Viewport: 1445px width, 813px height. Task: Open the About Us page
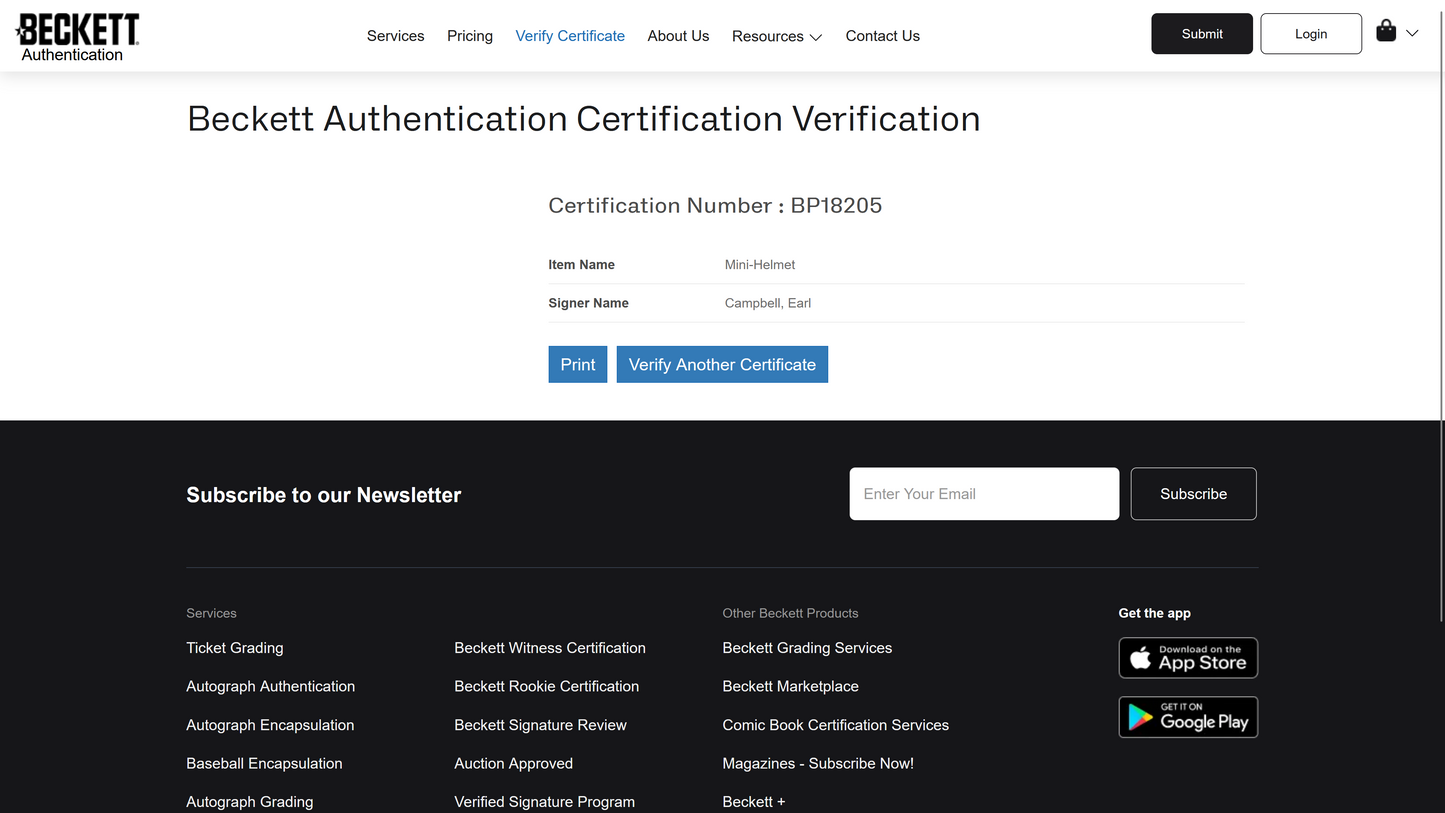coord(678,36)
